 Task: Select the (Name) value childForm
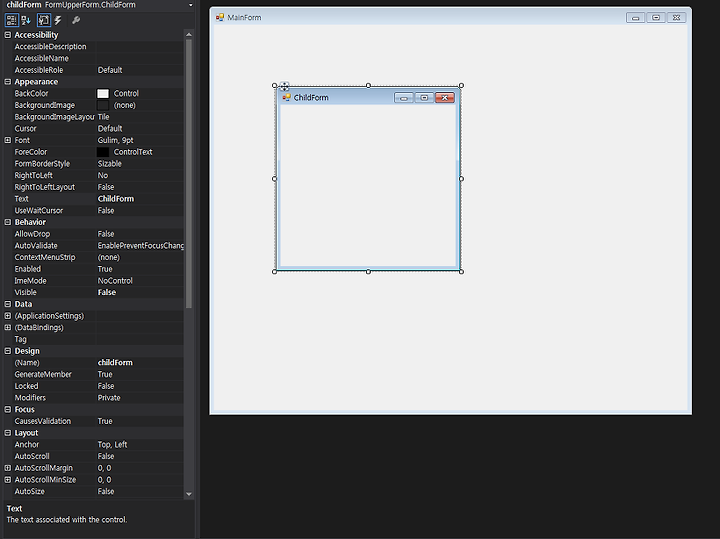(x=115, y=363)
